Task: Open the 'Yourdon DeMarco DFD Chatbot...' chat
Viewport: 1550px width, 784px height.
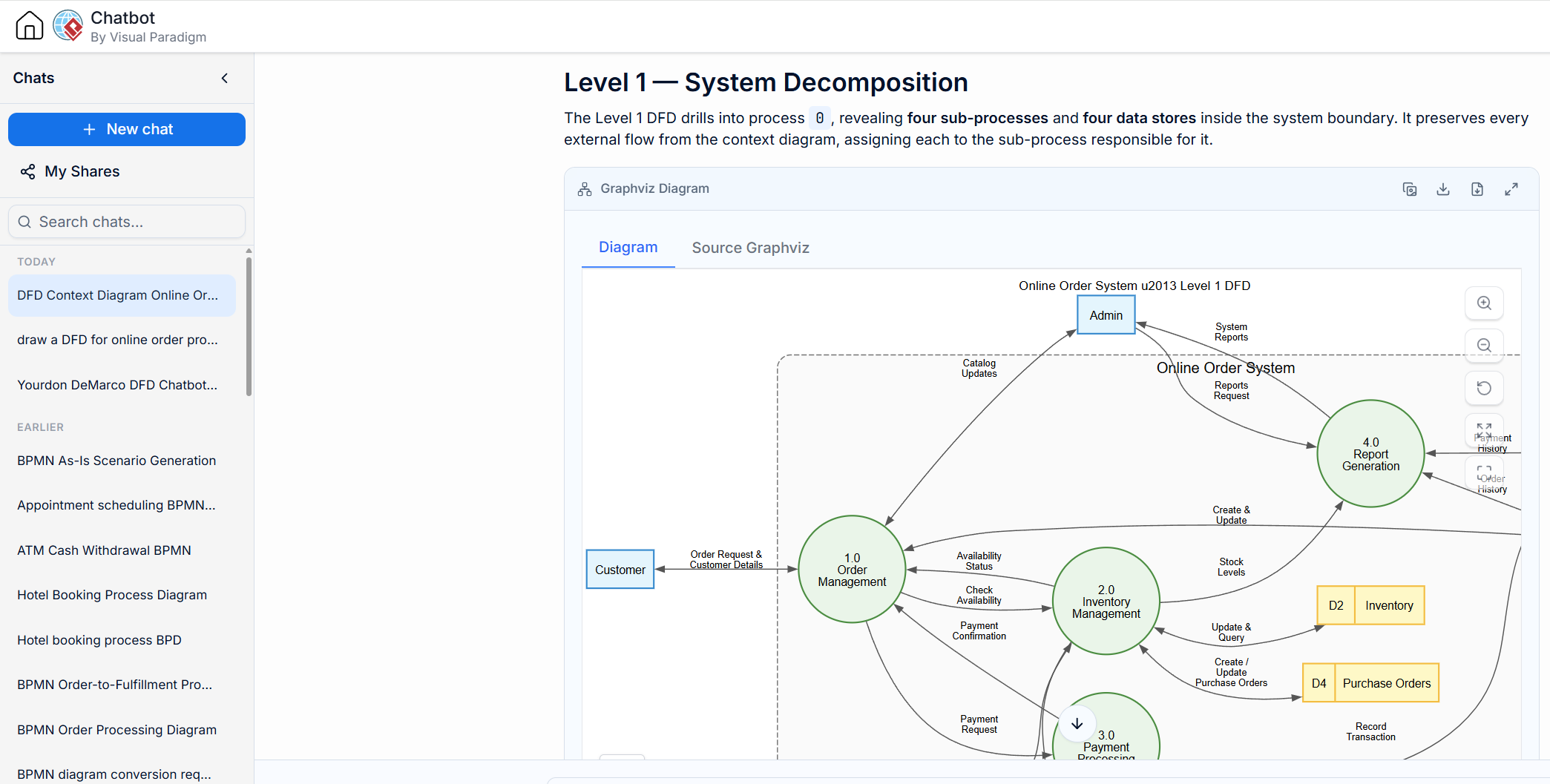Action: click(122, 385)
